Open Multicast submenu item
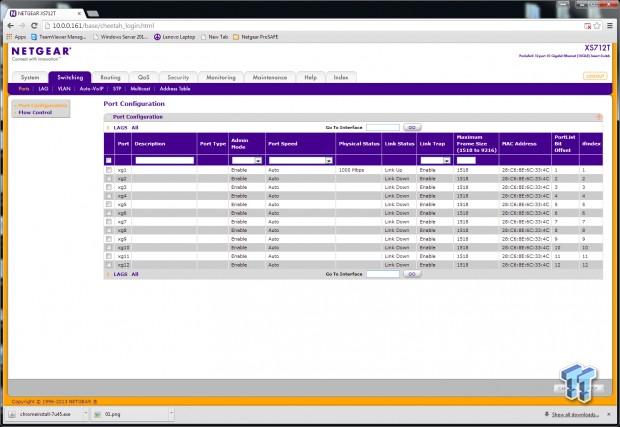 pyautogui.click(x=140, y=89)
